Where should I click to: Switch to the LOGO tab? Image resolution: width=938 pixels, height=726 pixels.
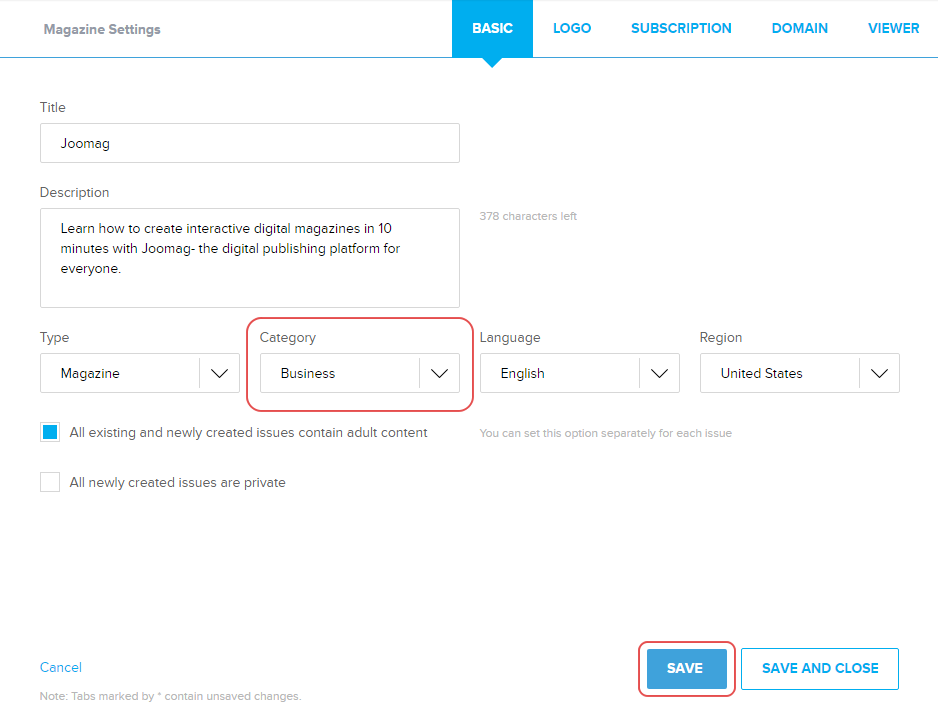[572, 28]
